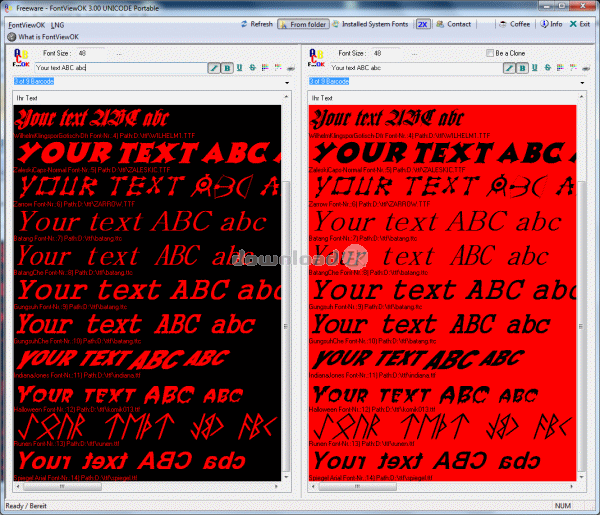Image resolution: width=600 pixels, height=515 pixels.
Task: Select the Runen font sample in left pane
Action: [x=147, y=427]
